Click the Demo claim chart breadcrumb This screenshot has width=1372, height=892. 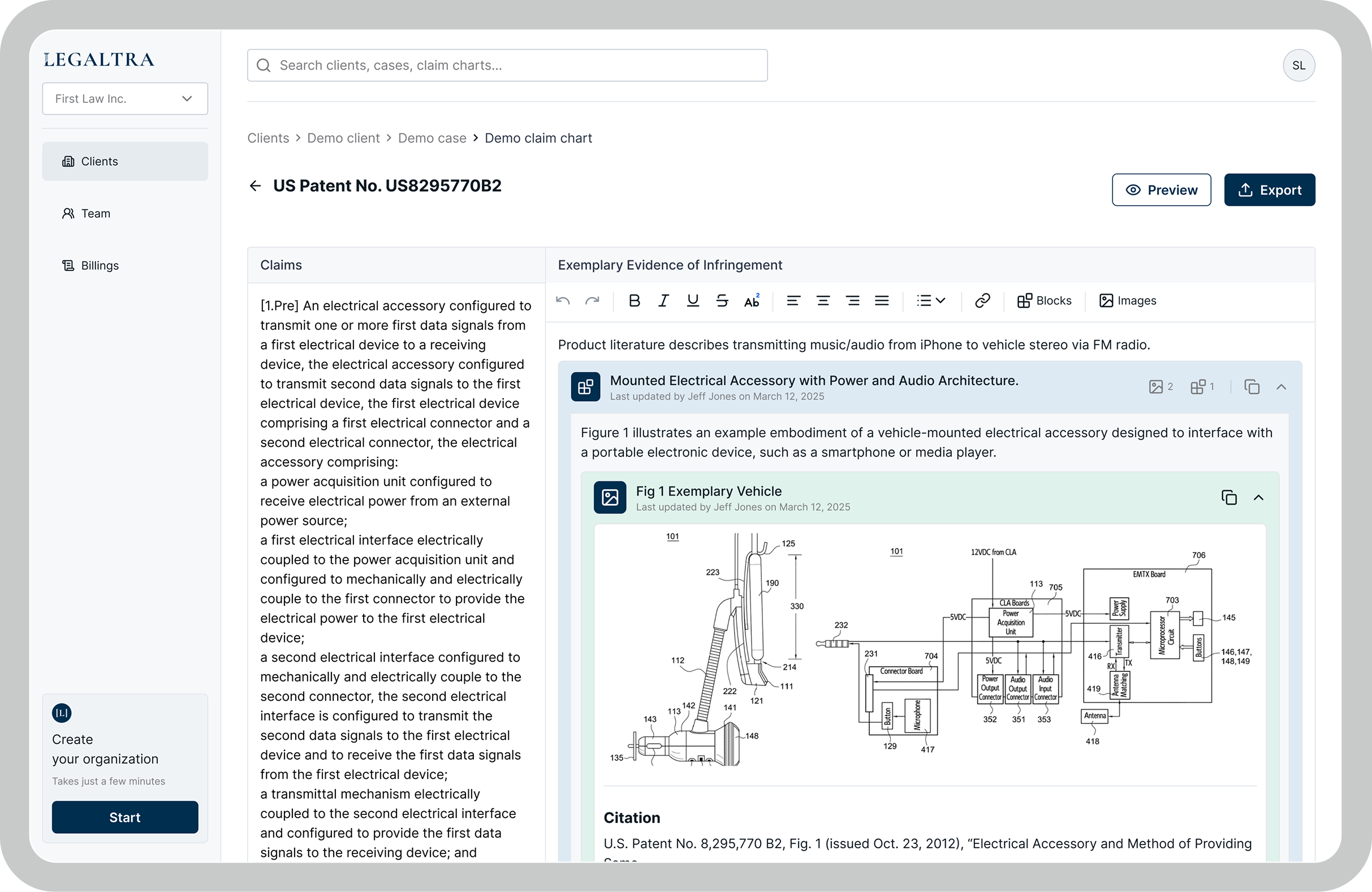click(538, 138)
